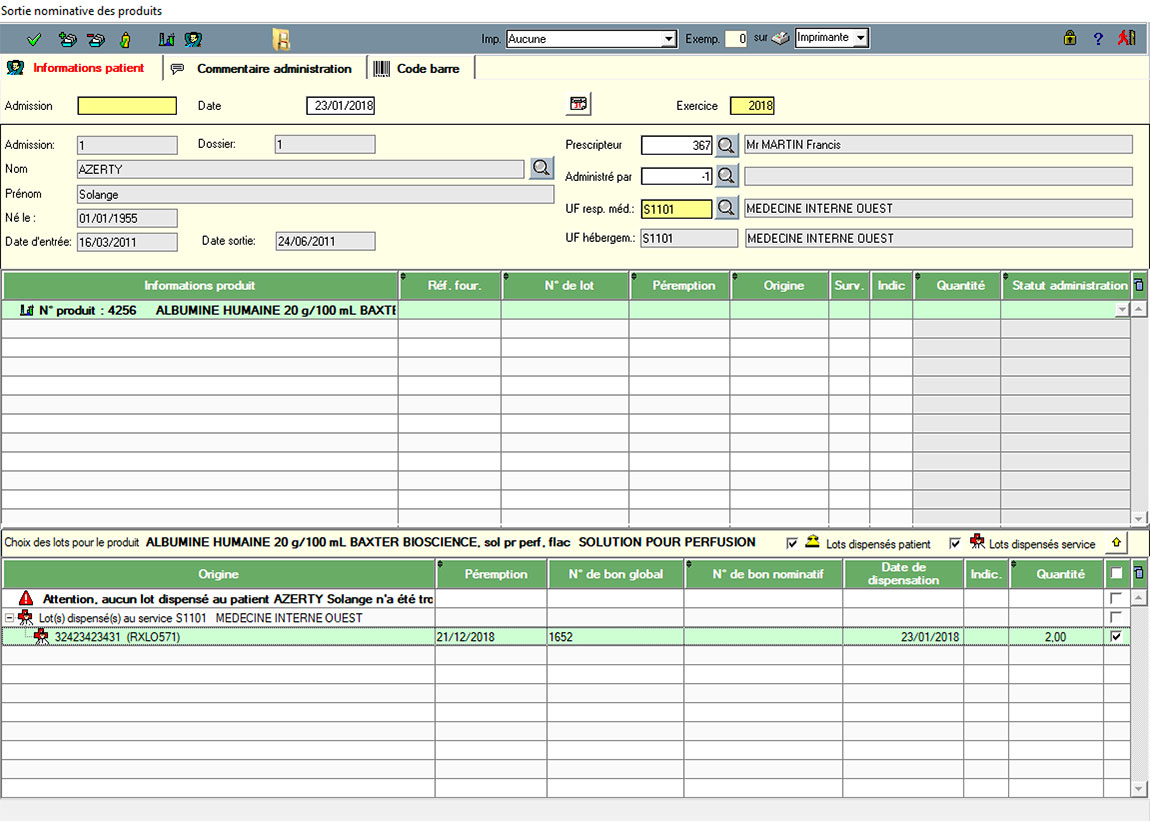
Task: Click the magnifier next to Prescripteur field
Action: (727, 145)
